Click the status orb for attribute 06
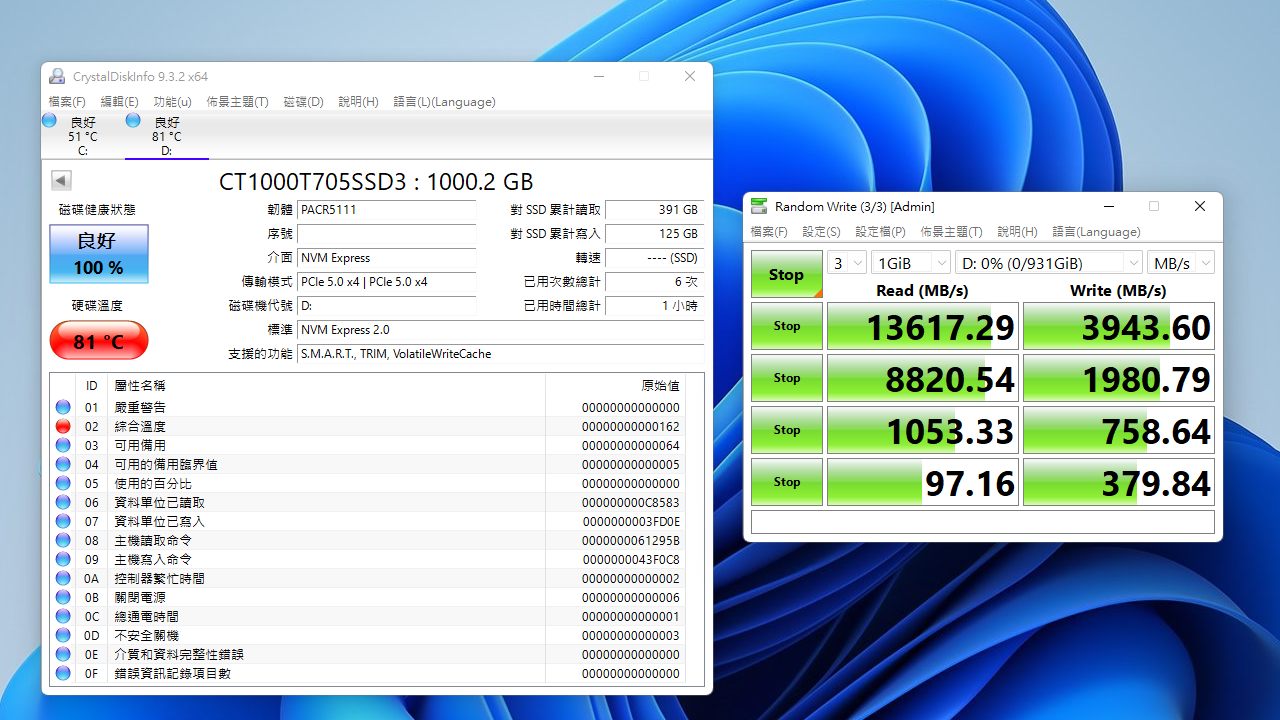The image size is (1280, 720). tap(63, 502)
